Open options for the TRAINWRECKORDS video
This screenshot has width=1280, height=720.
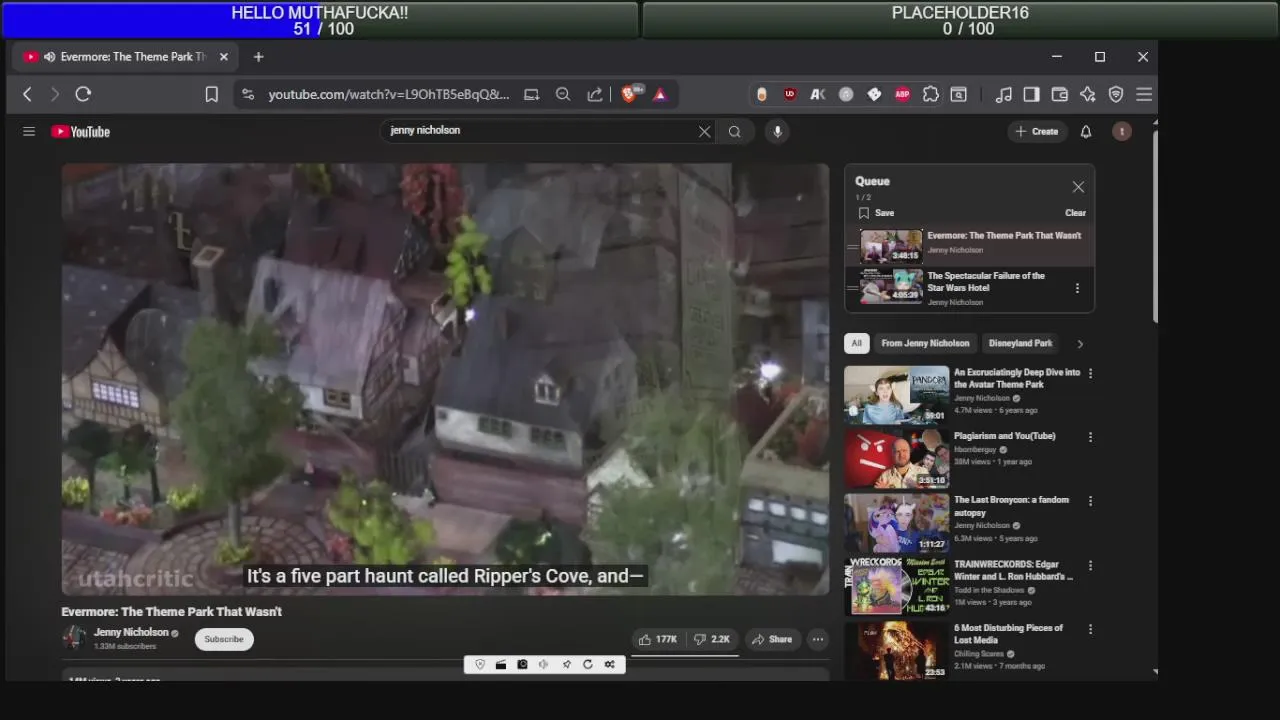tap(1090, 565)
